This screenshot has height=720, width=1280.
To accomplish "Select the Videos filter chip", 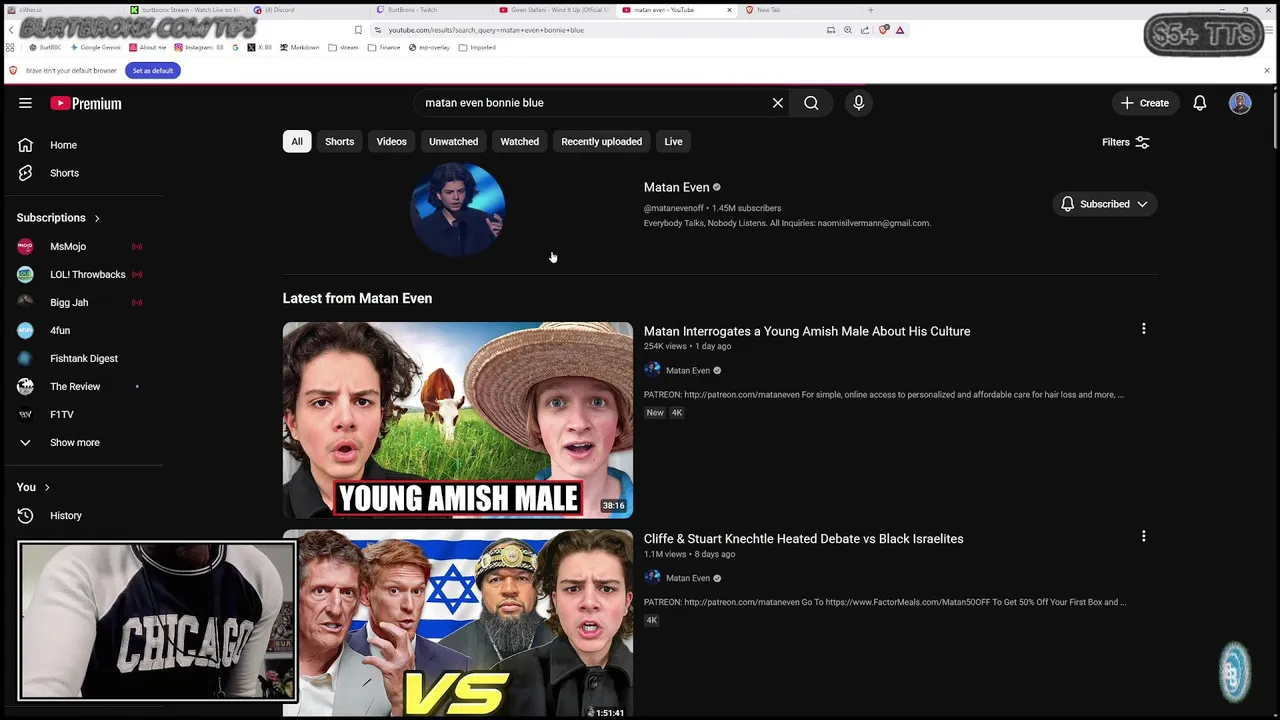I will point(391,141).
